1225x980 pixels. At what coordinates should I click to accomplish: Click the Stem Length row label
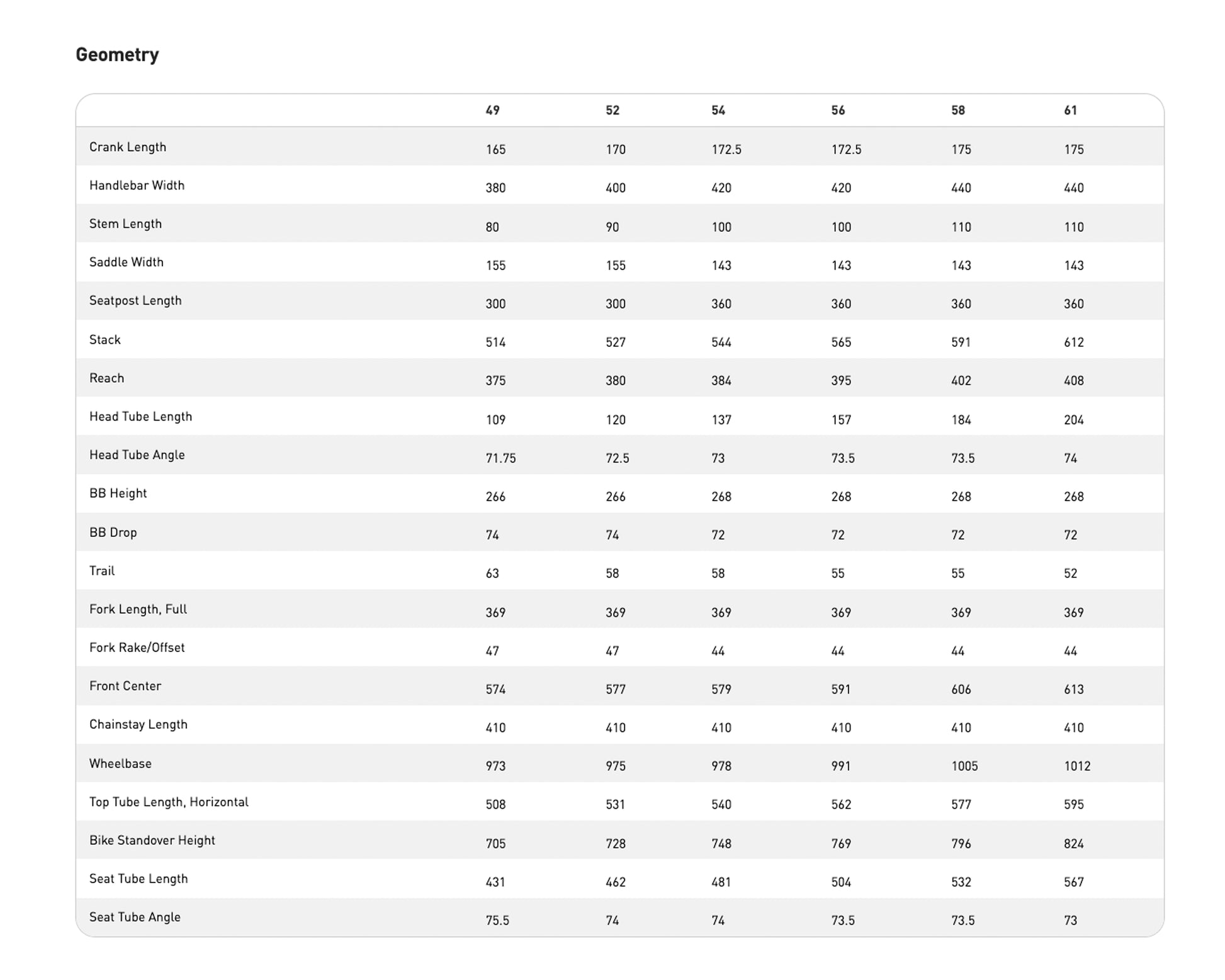(125, 224)
